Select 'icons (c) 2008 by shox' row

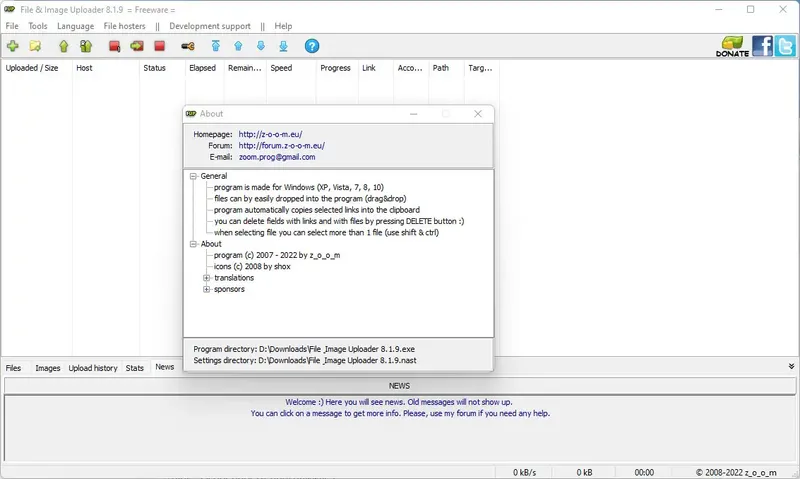(x=252, y=266)
